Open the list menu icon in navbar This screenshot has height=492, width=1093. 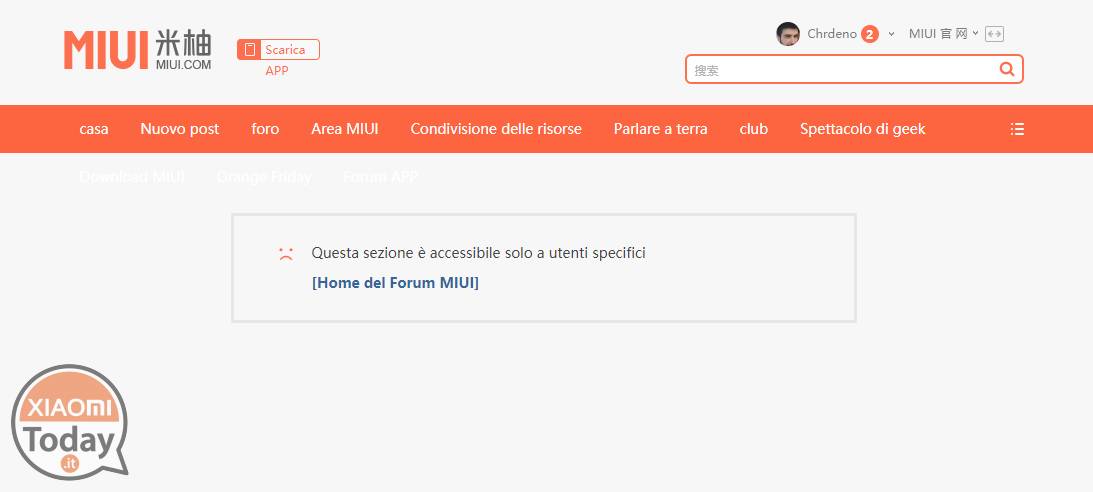coord(1017,129)
